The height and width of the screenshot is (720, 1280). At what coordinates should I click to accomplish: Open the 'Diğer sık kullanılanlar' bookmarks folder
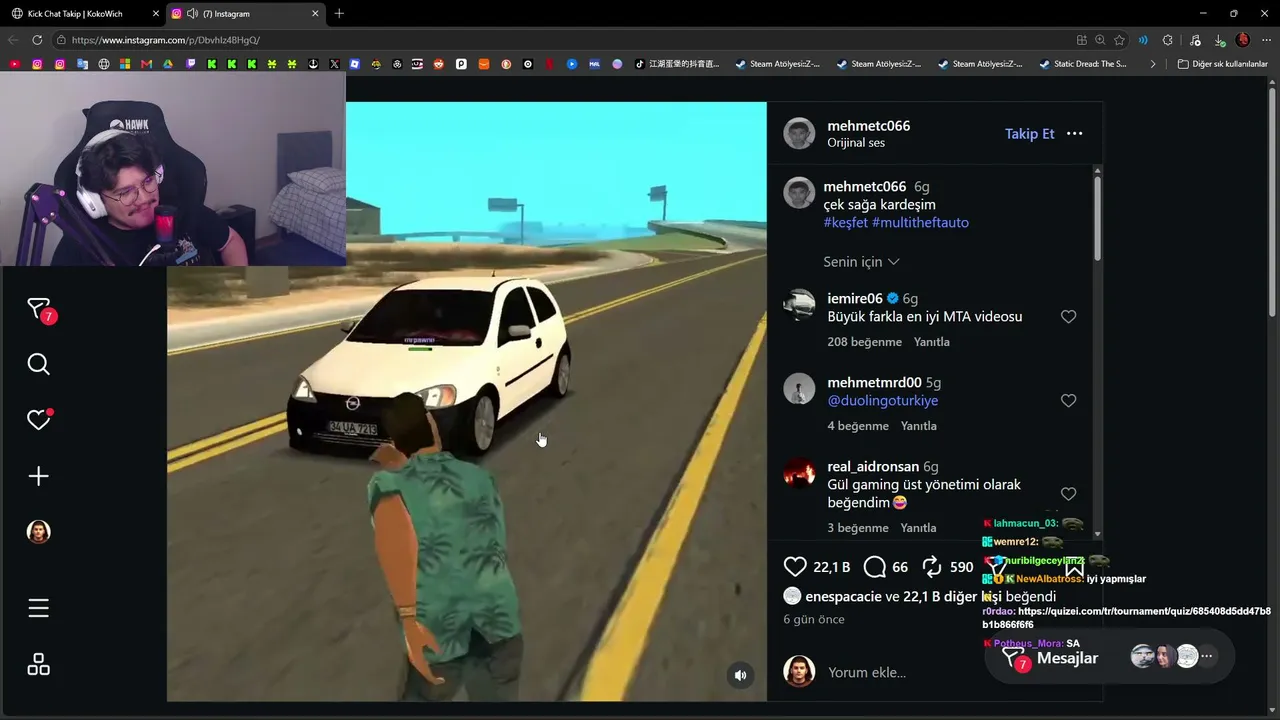click(1222, 64)
